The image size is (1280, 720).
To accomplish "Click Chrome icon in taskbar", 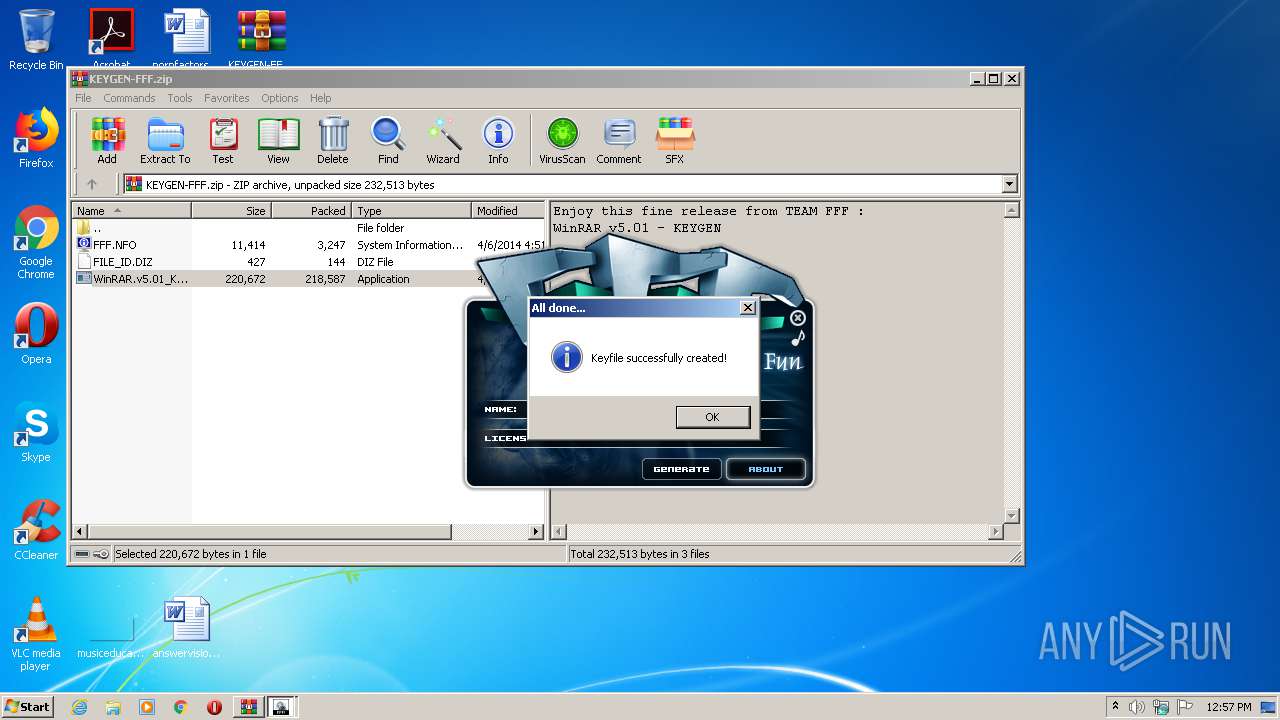I will pos(180,707).
